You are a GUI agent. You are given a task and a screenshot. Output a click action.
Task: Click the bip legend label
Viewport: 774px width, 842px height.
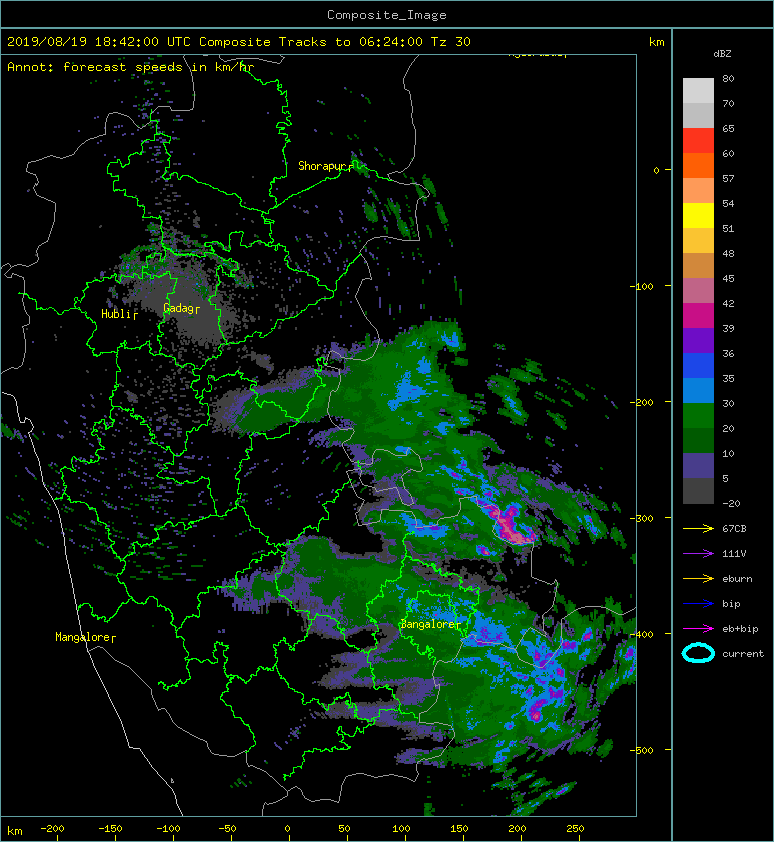731,604
